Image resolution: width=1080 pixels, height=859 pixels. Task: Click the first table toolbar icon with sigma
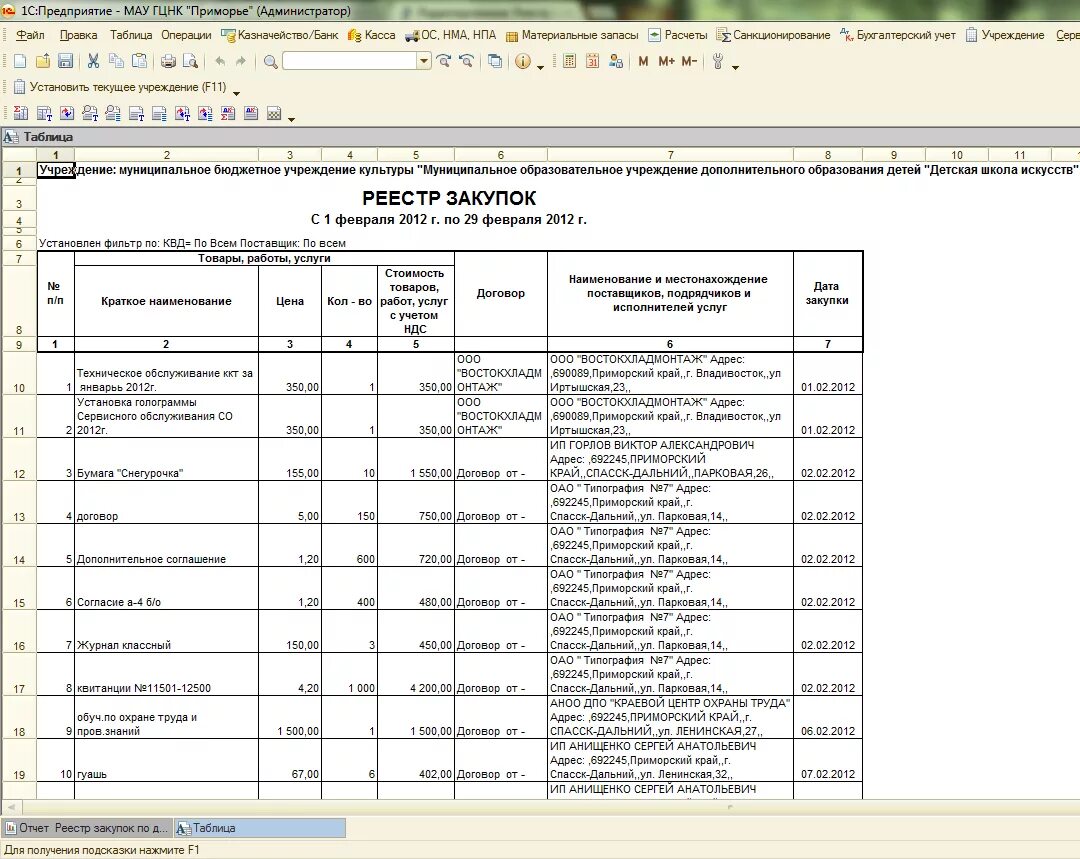21,114
